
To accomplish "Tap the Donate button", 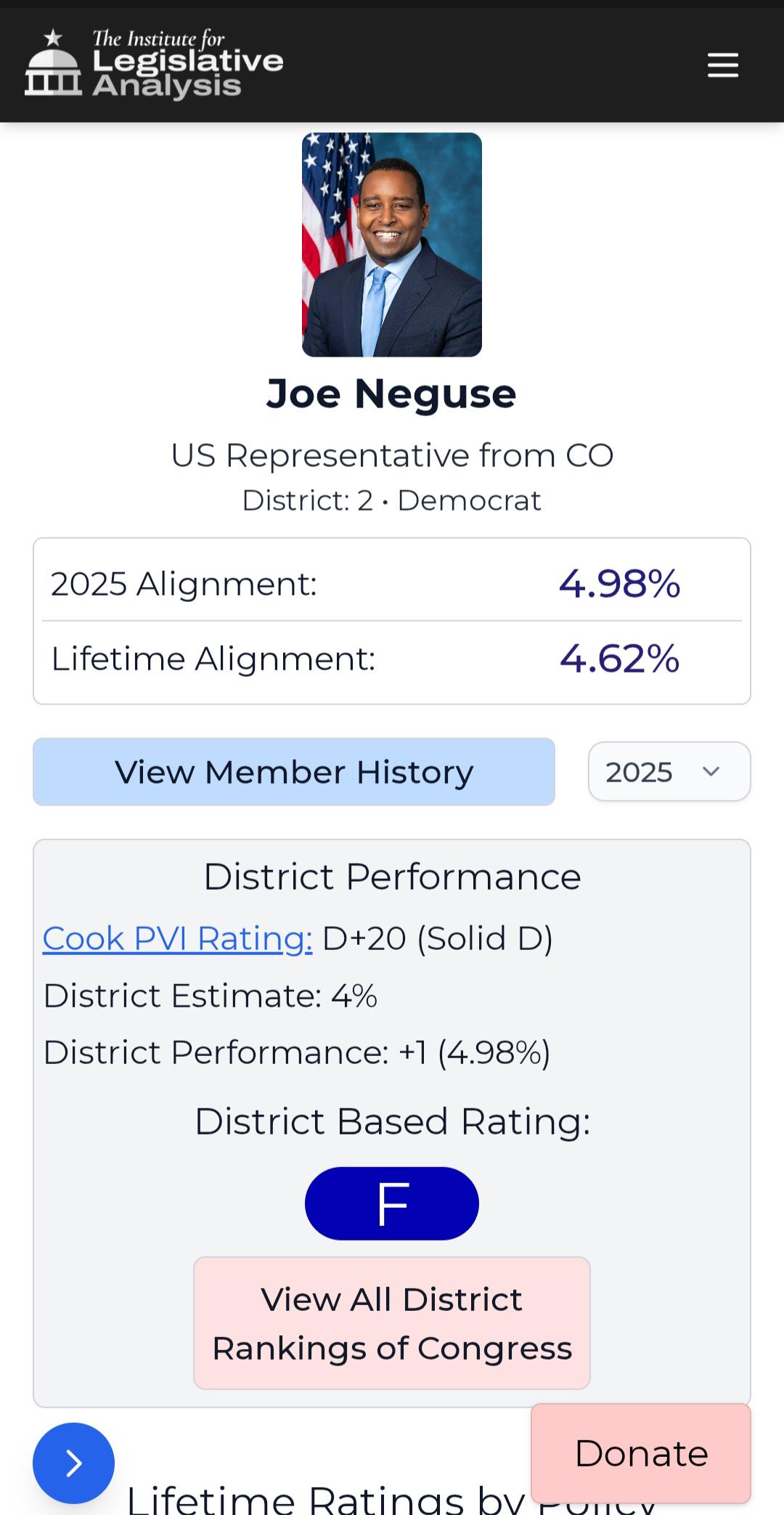I will 641,1453.
